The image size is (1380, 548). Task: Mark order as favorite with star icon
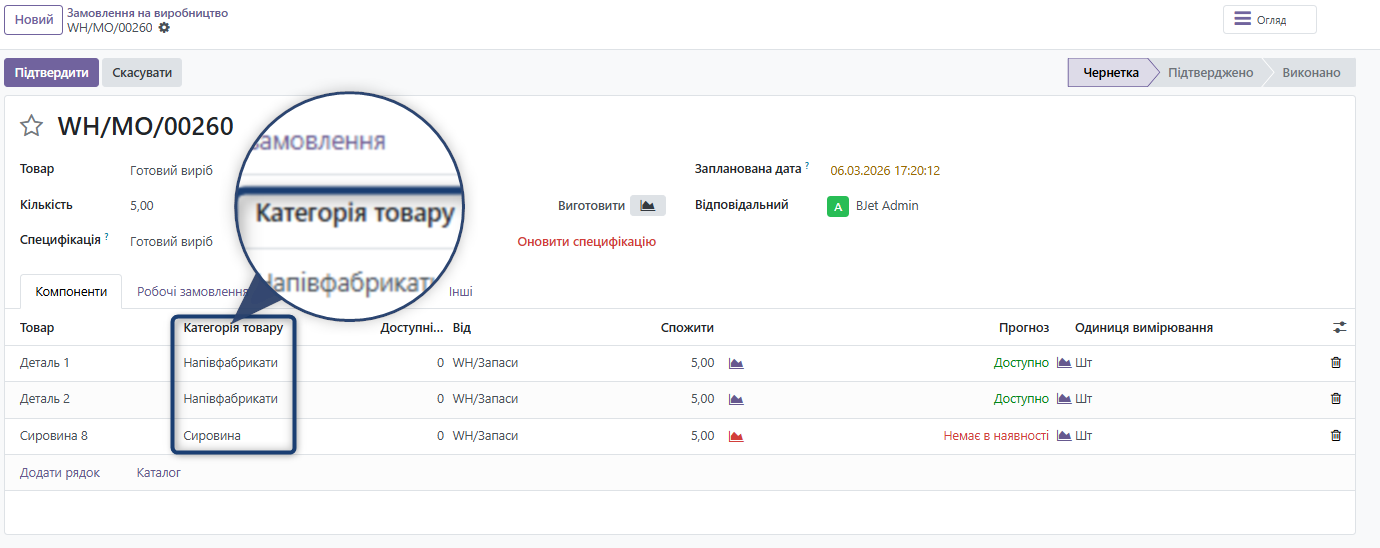click(x=32, y=126)
